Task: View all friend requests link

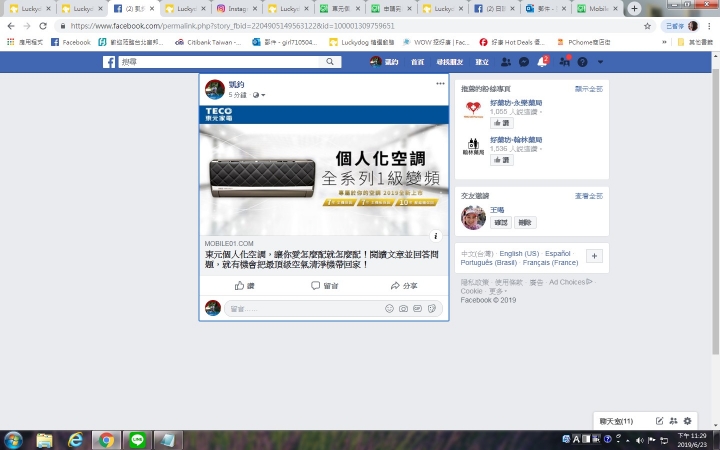Action: 589,196
